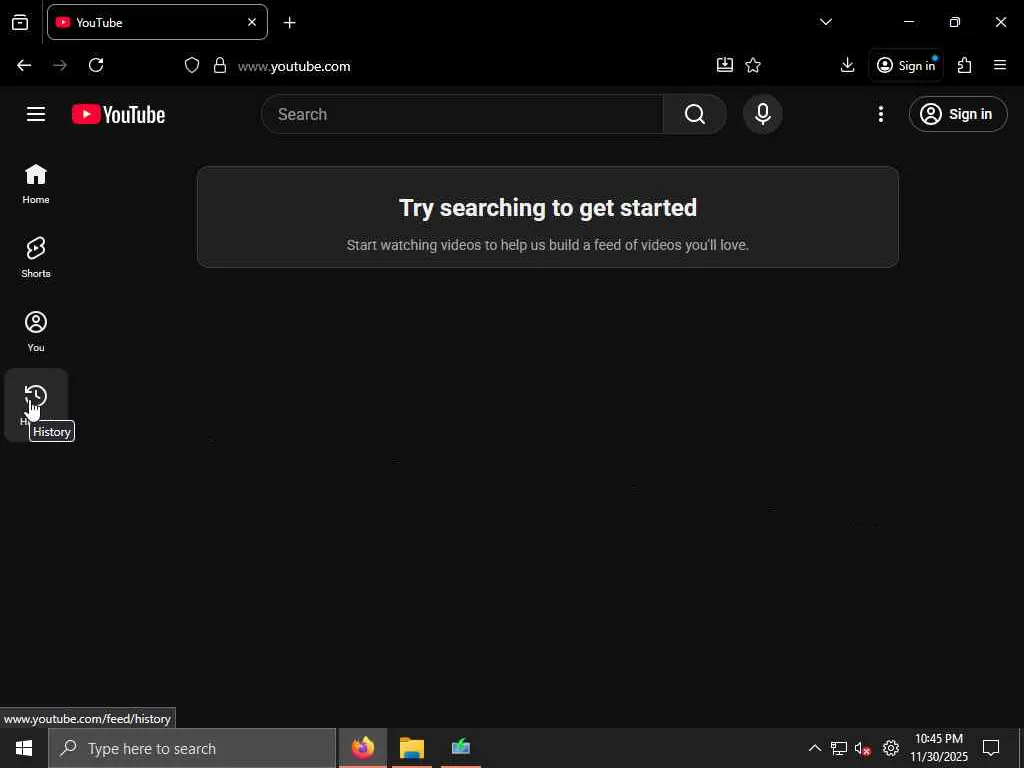Open the You section in sidebar
The height and width of the screenshot is (768, 1024).
tap(36, 332)
